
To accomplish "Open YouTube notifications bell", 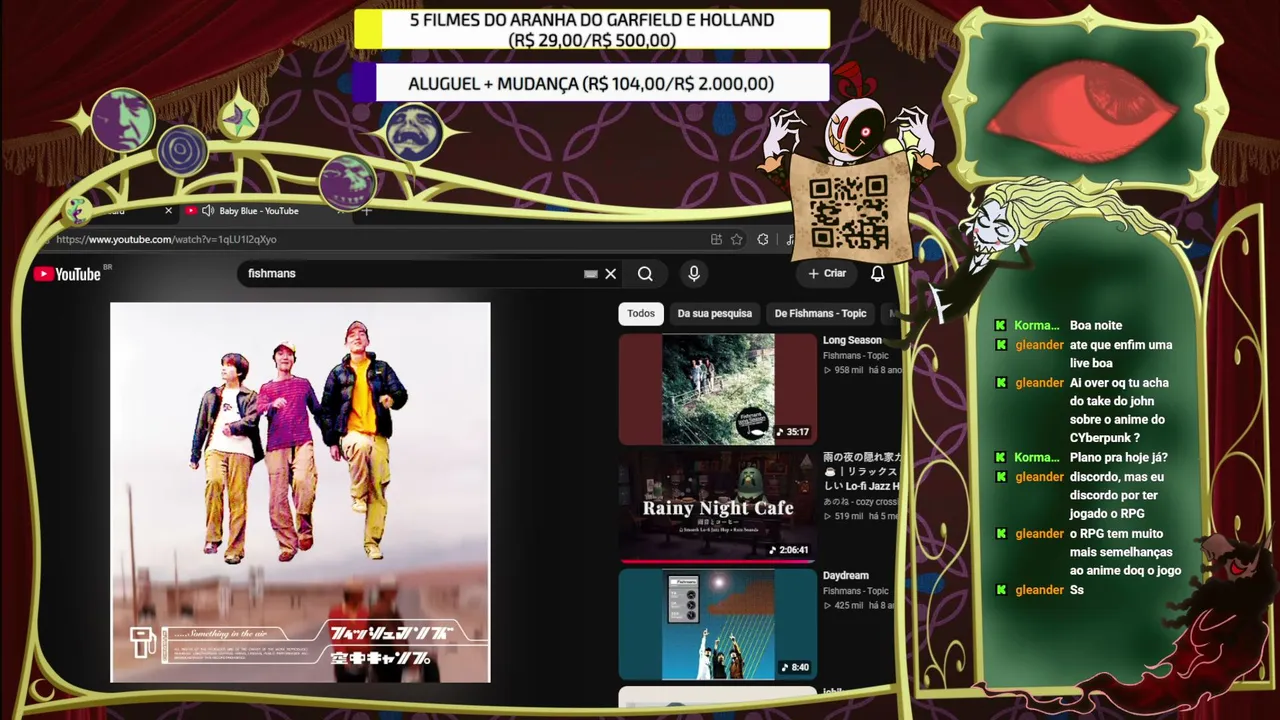I will coord(877,274).
